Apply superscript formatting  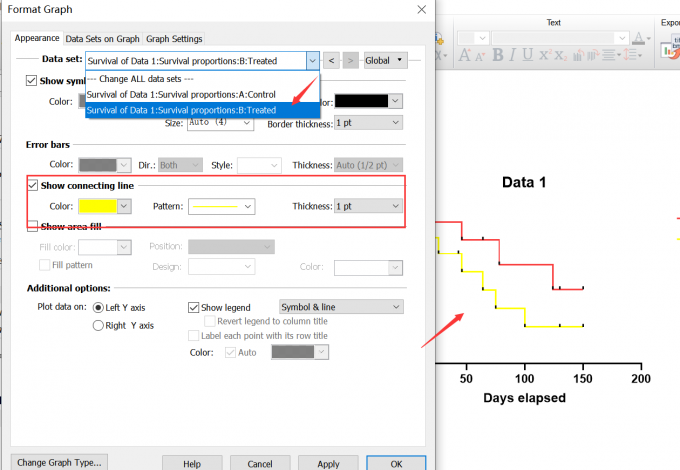click(544, 55)
